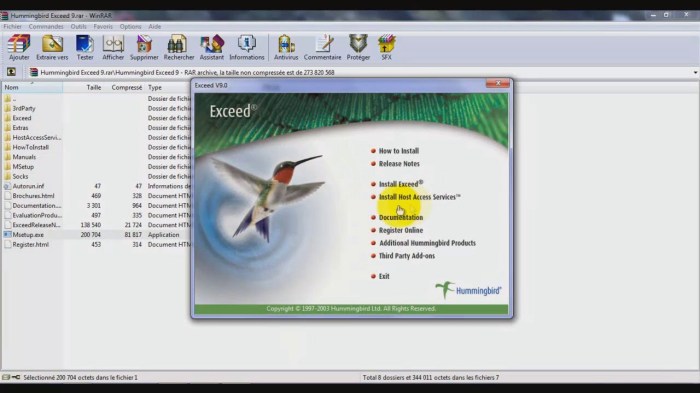The width and height of the screenshot is (700, 393).
Task: Select the Exceed folder in list
Action: coord(22,118)
